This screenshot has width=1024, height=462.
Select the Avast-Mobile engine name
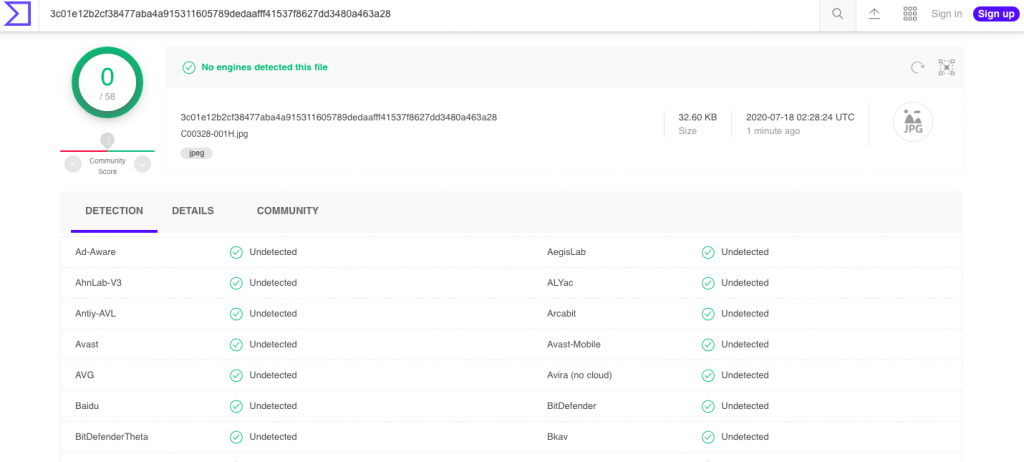pos(574,344)
